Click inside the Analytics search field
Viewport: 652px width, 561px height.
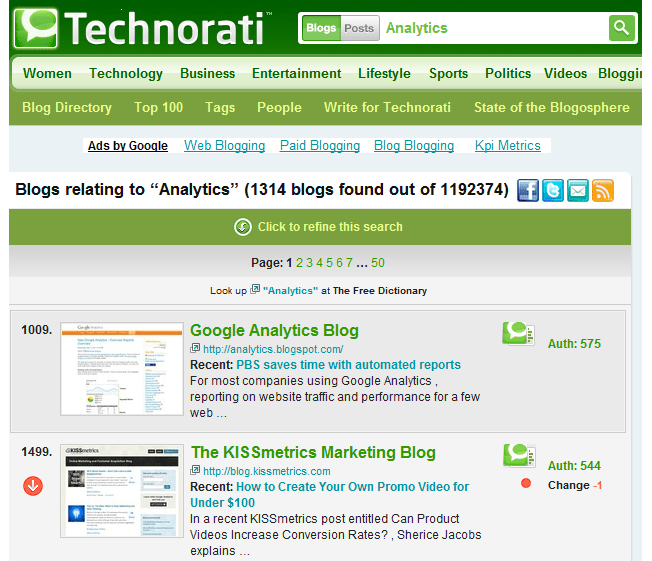(494, 28)
